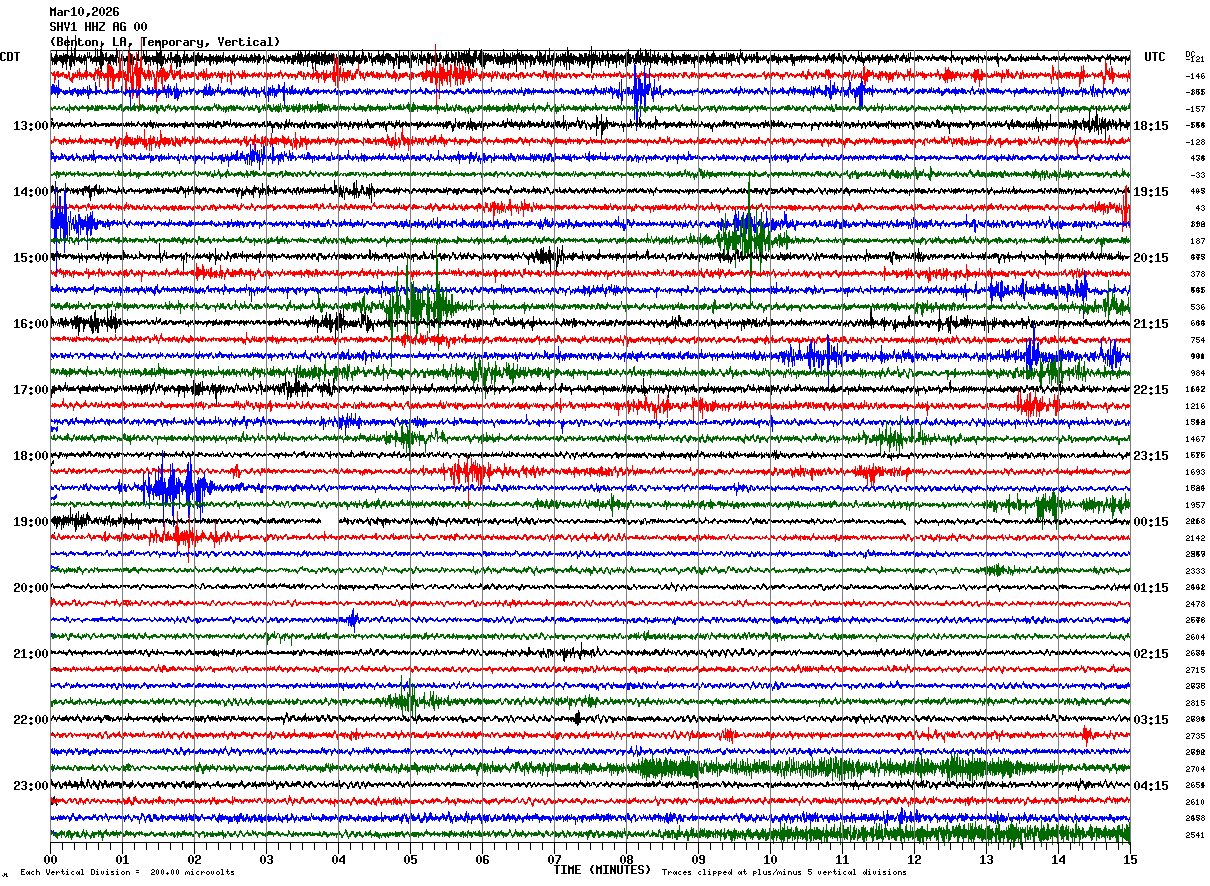Click the 19:15 UTC time label

click(1151, 192)
